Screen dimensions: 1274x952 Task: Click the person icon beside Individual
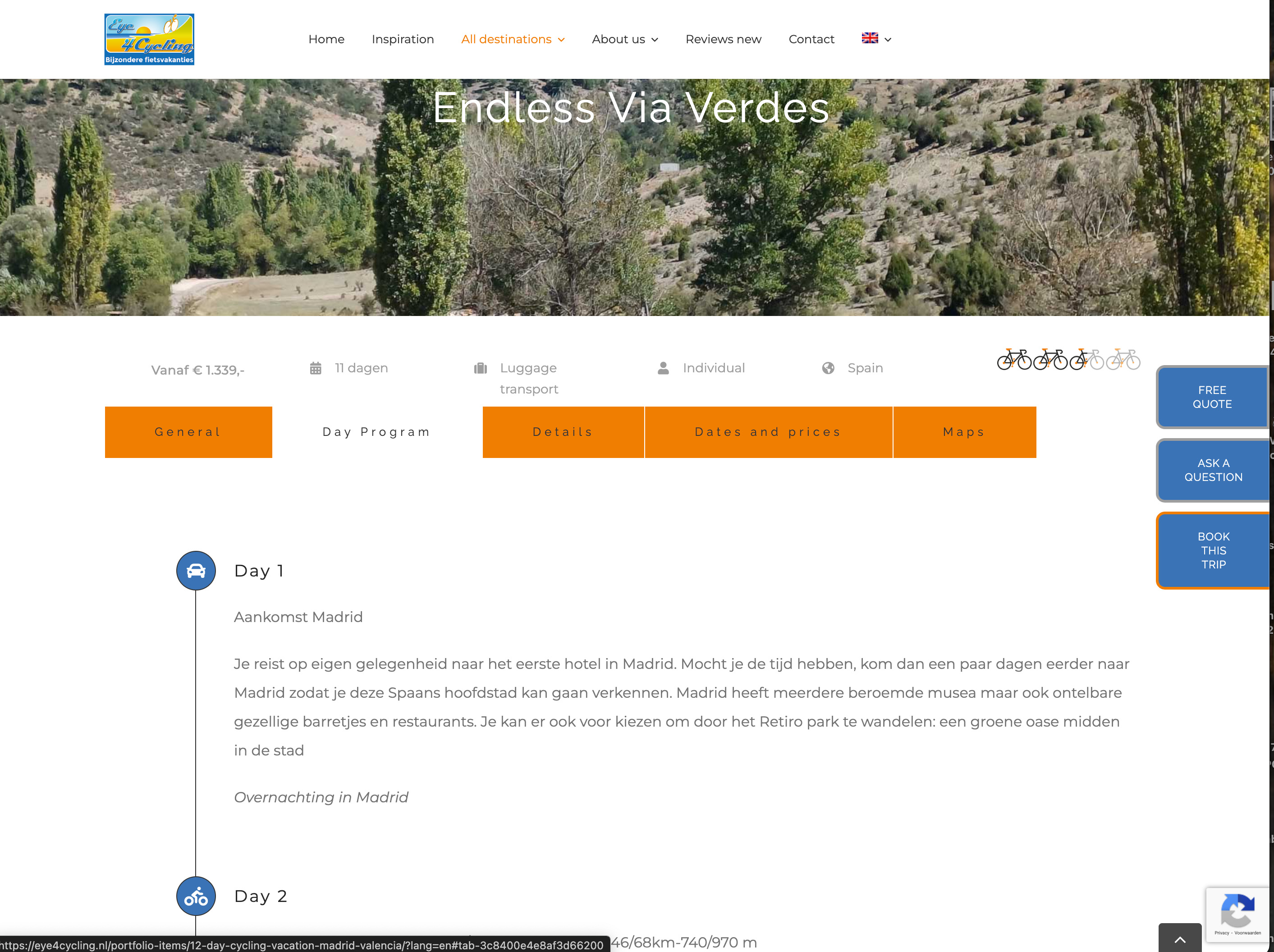click(664, 368)
